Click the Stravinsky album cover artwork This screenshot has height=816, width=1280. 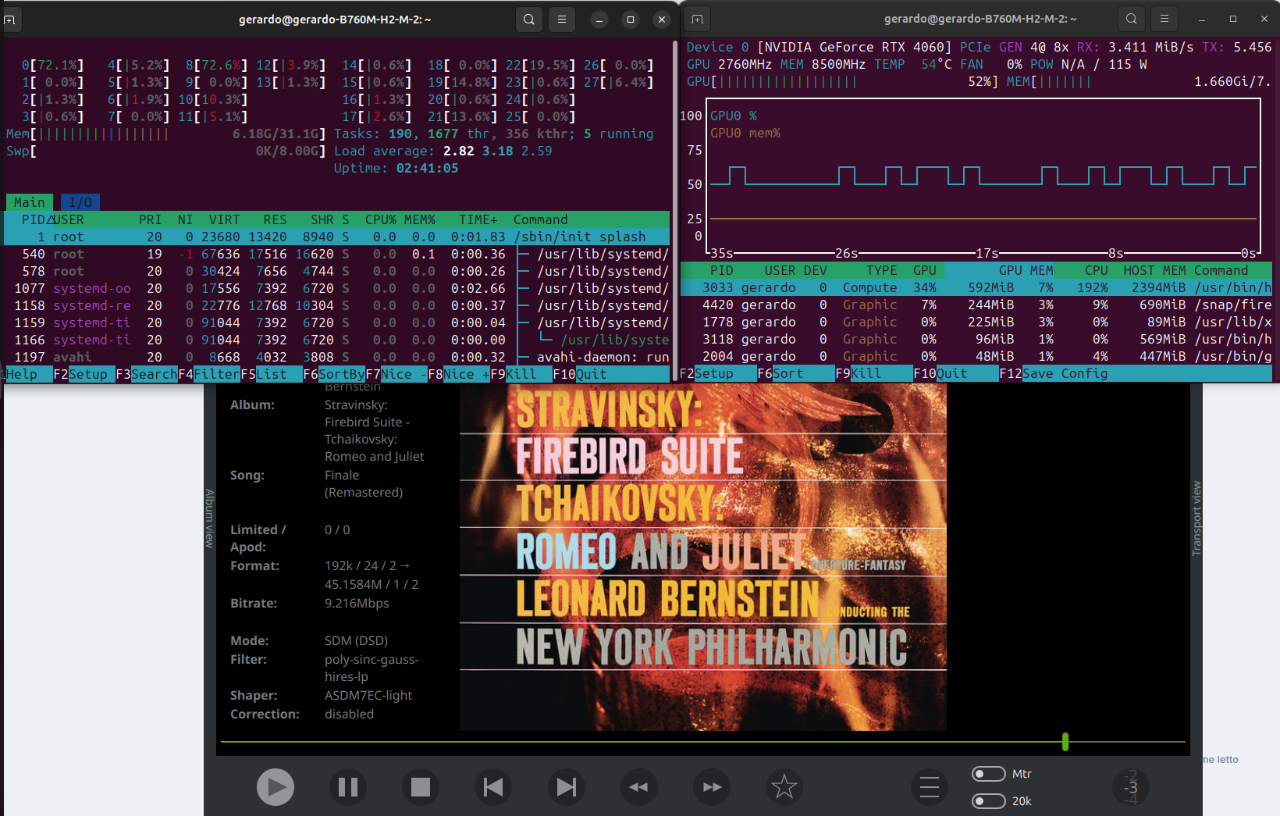[x=703, y=556]
